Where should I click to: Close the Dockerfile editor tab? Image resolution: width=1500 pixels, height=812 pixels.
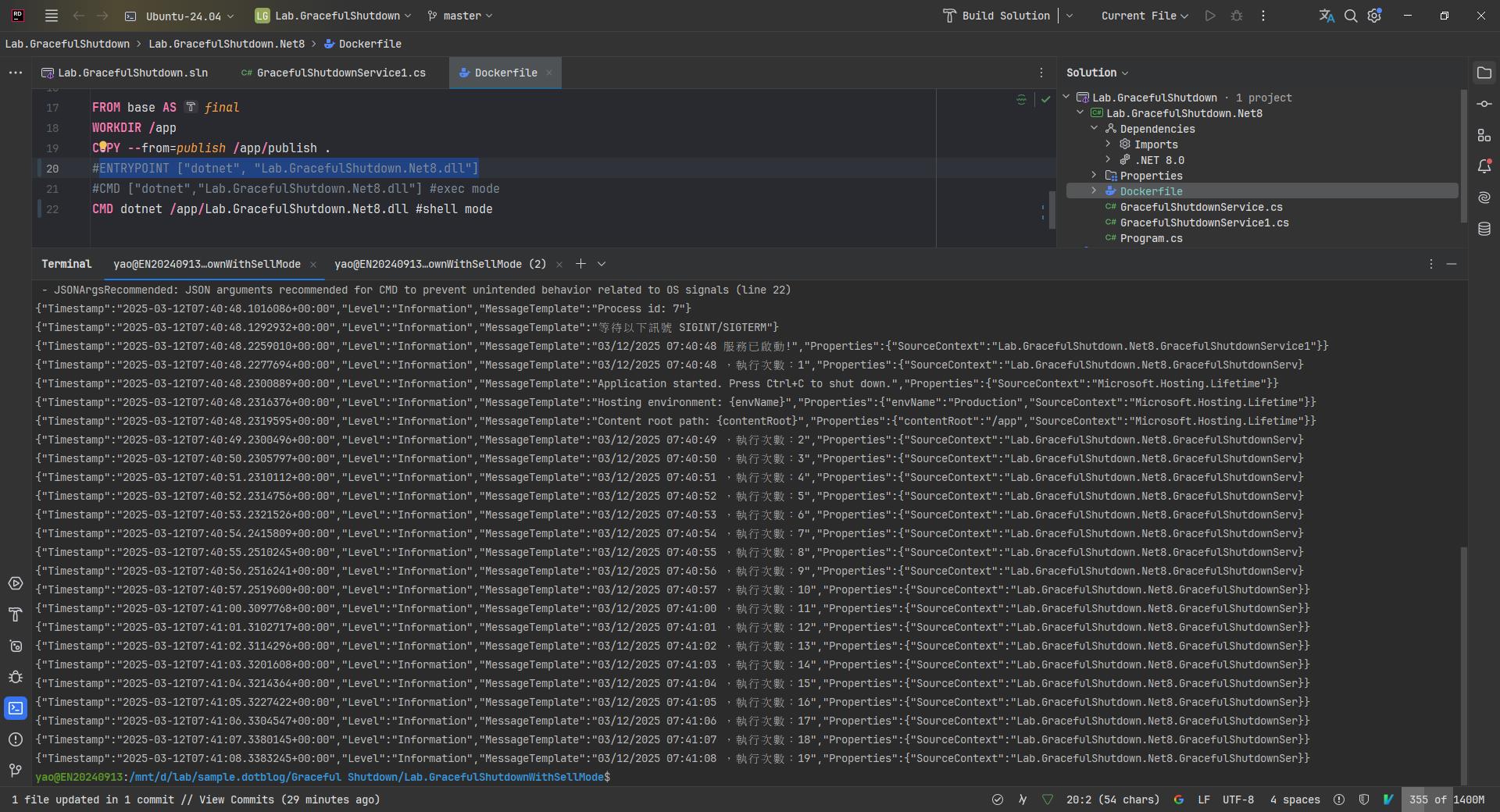[x=549, y=73]
